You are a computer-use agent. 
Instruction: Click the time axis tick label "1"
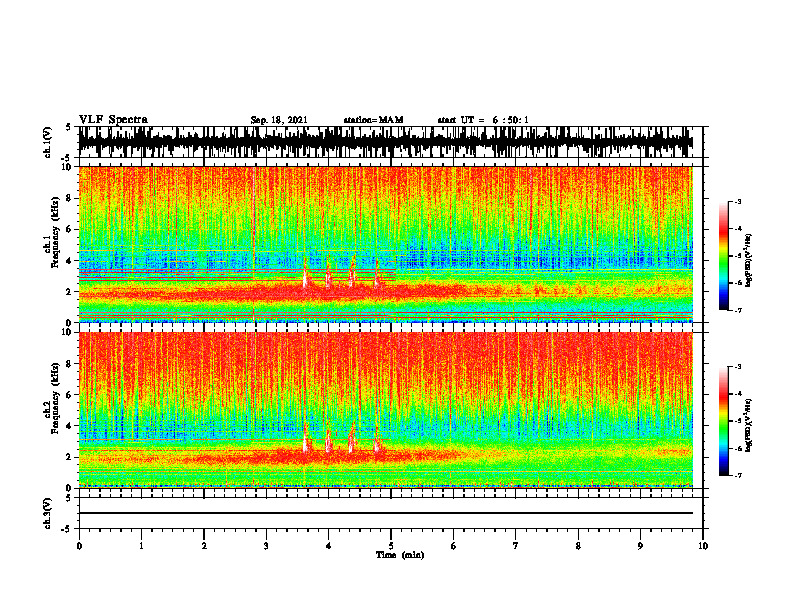(x=141, y=546)
